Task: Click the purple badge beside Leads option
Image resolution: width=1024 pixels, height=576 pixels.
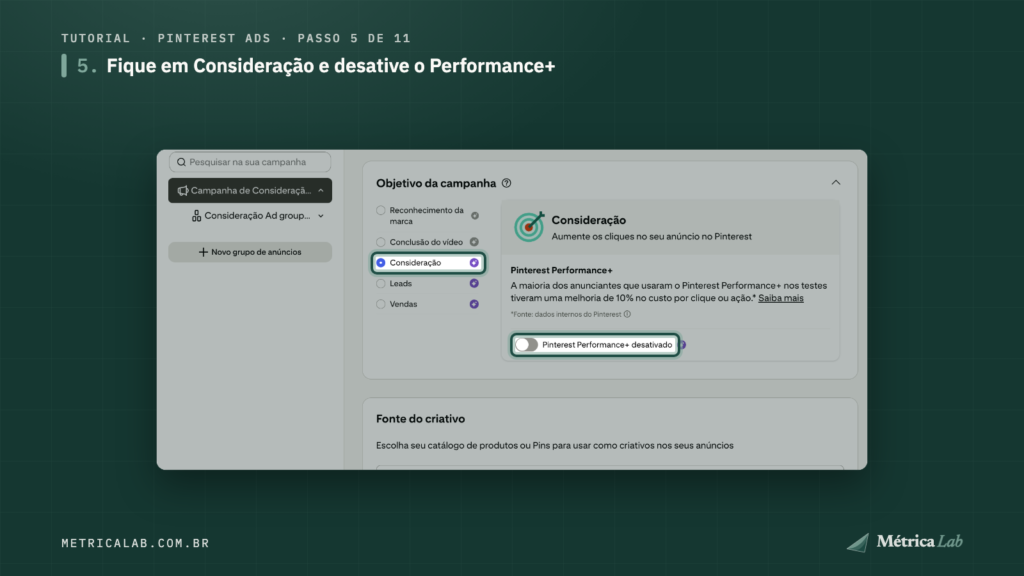Action: click(474, 283)
